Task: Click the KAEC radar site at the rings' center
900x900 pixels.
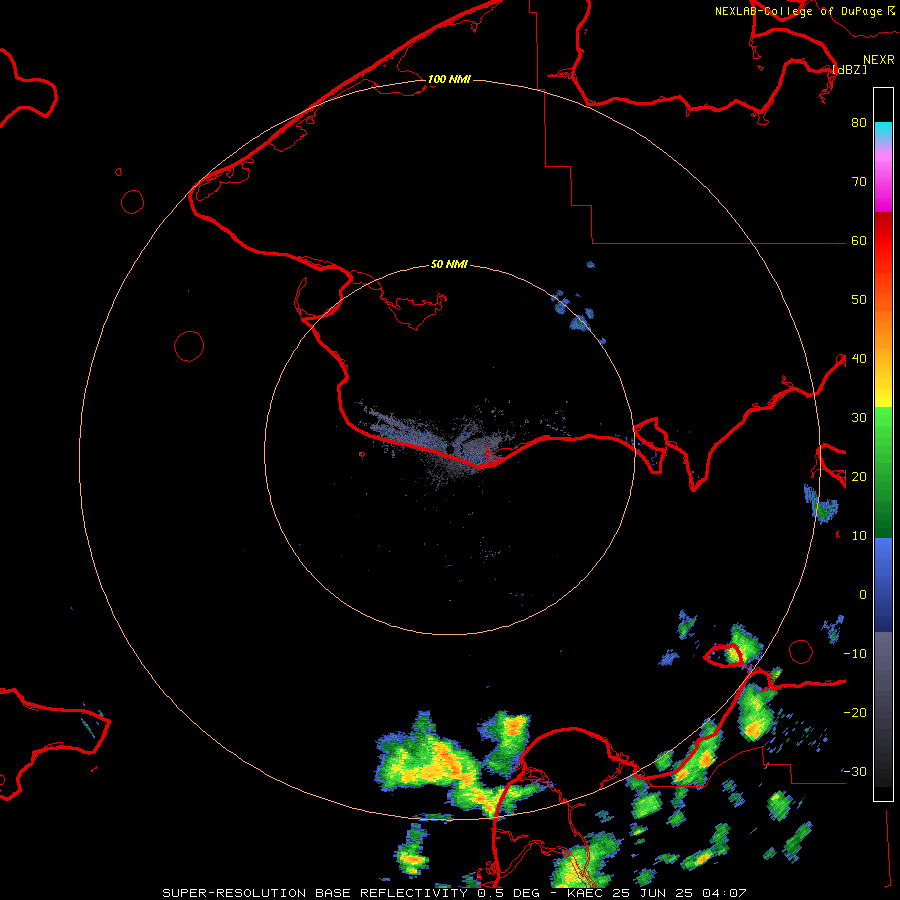Action: click(x=449, y=449)
